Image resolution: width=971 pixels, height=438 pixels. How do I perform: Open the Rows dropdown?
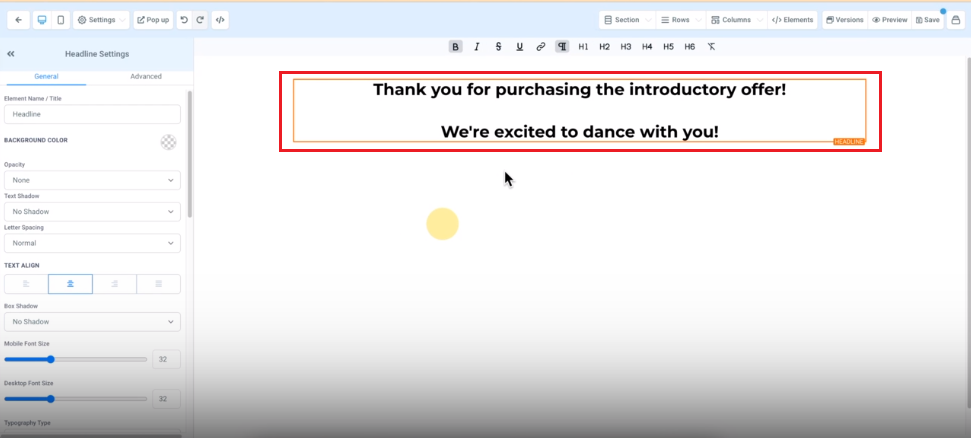(681, 20)
